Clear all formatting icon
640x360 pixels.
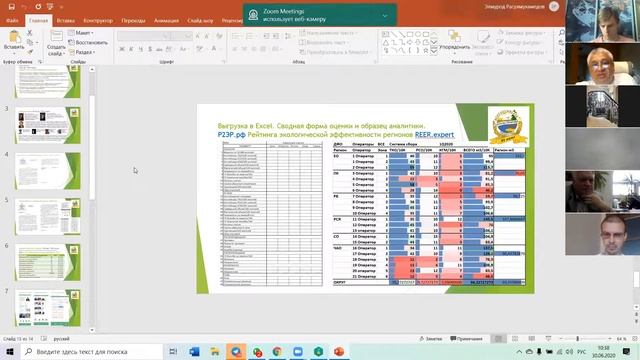click(220, 36)
